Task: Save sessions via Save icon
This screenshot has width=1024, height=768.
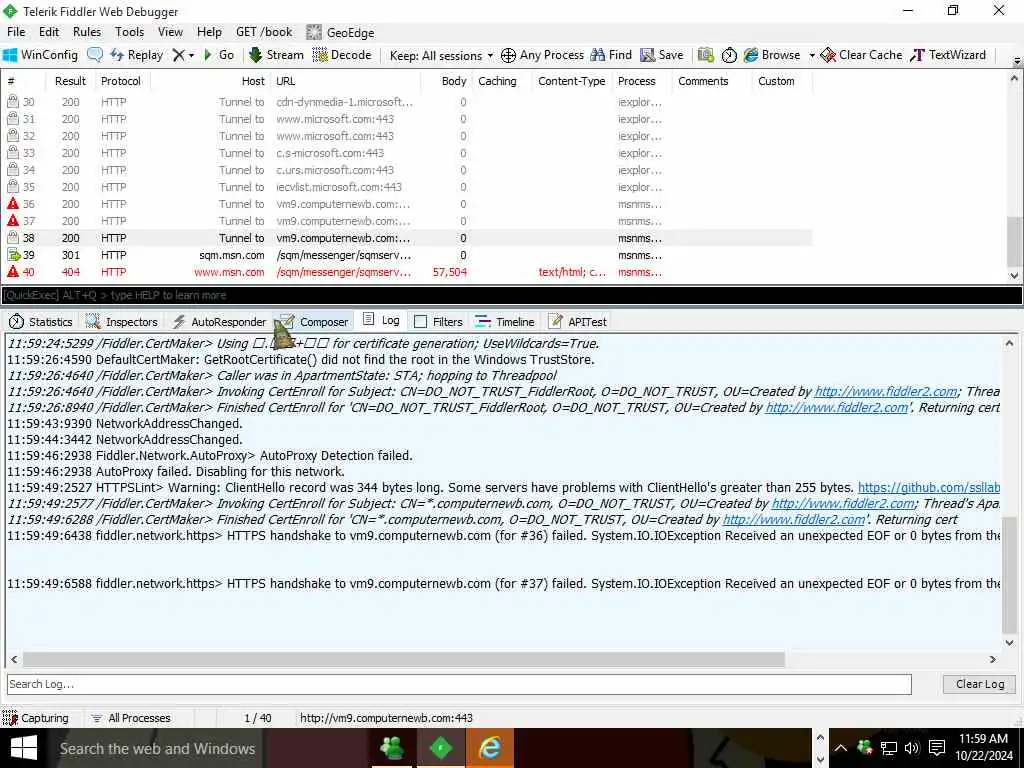Action: (662, 55)
